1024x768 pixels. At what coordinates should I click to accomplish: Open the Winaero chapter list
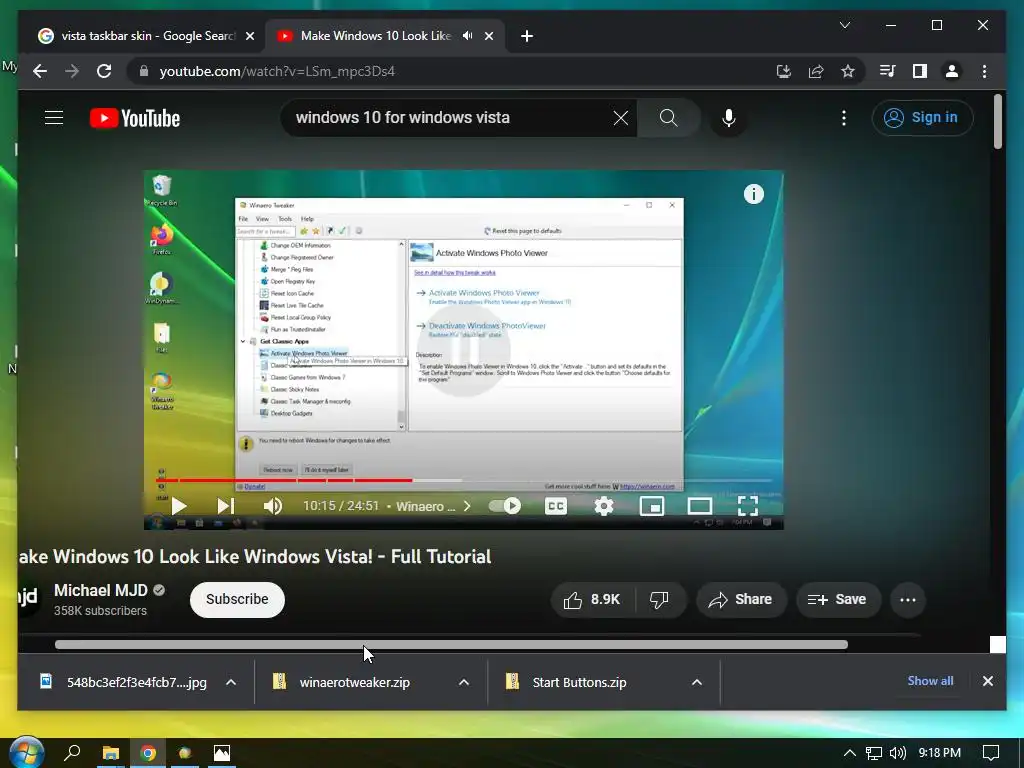pos(433,506)
